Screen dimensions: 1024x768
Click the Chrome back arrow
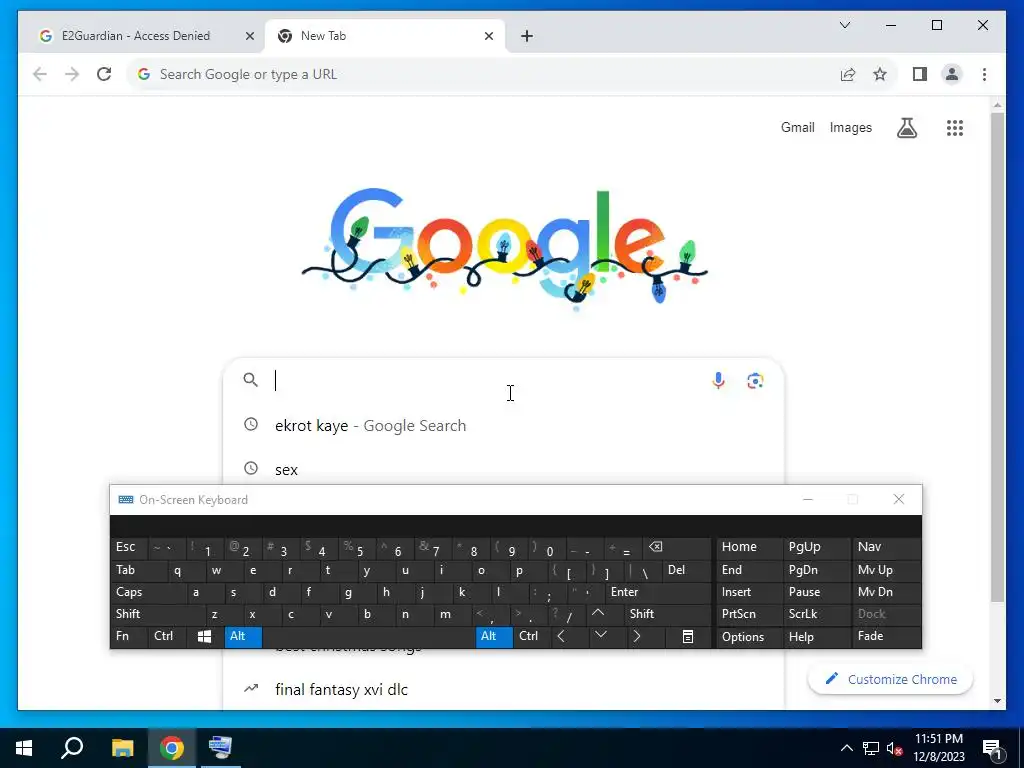pos(40,74)
